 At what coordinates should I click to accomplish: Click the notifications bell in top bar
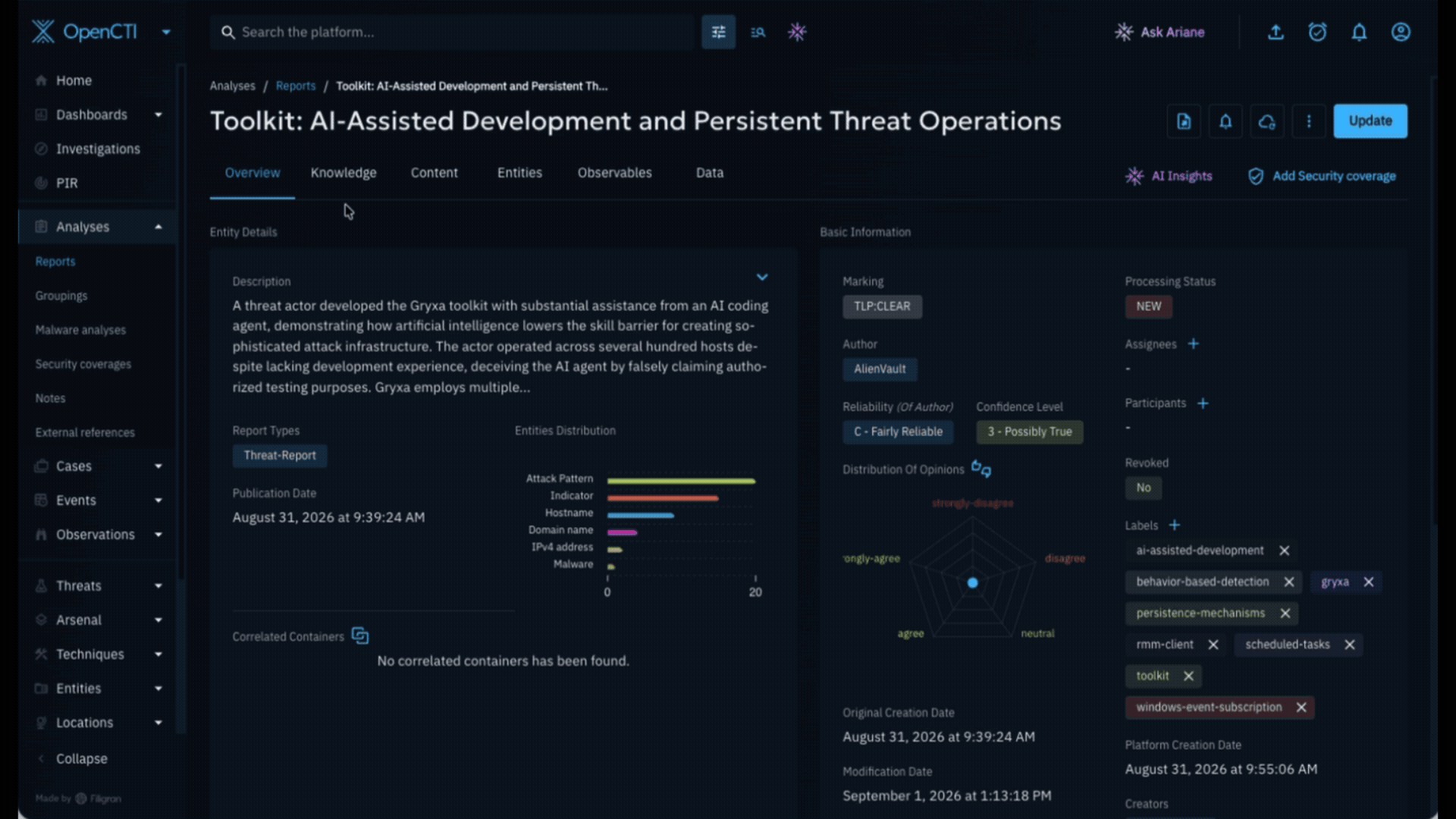pos(1359,32)
